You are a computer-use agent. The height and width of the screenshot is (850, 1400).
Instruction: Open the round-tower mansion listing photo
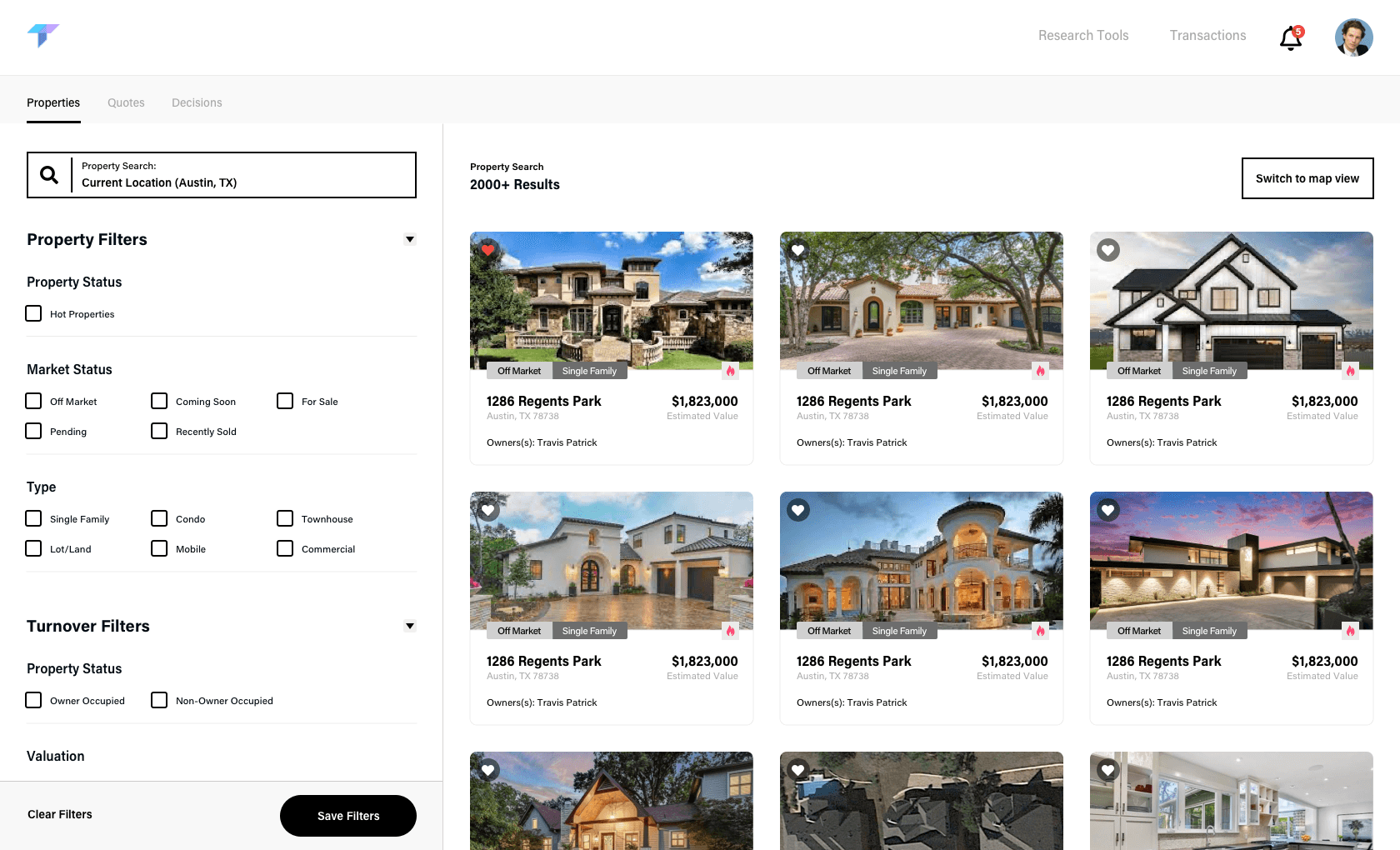coord(922,561)
